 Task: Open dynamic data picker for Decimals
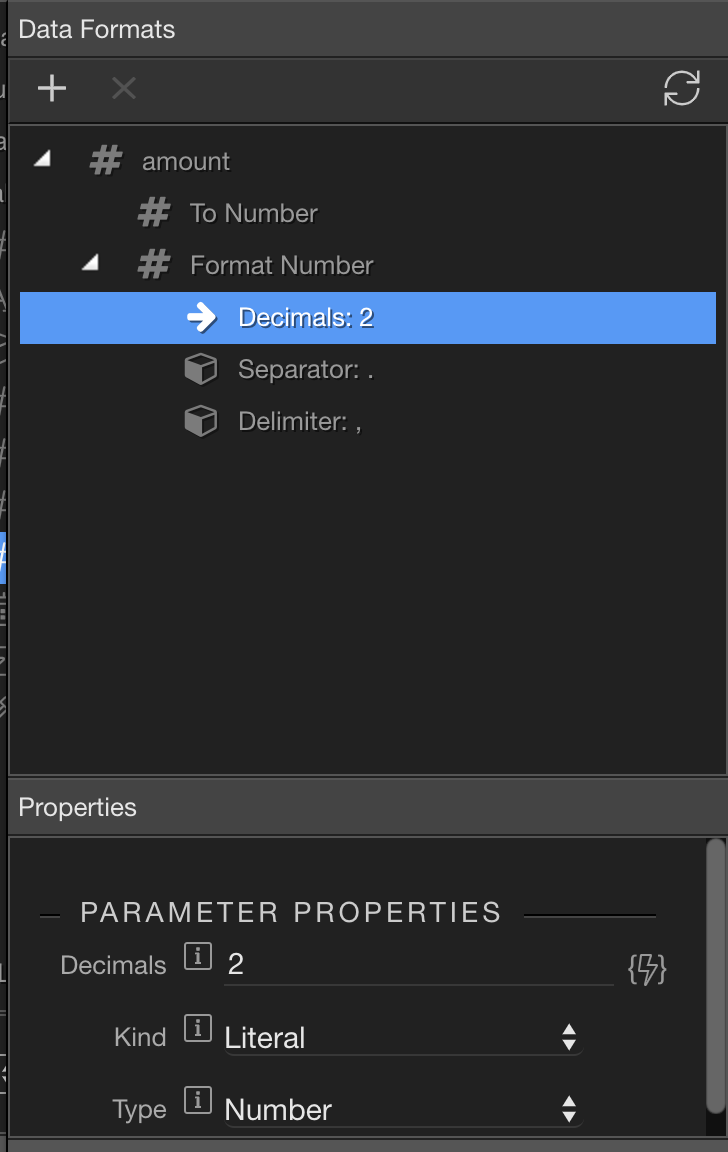pyautogui.click(x=647, y=969)
